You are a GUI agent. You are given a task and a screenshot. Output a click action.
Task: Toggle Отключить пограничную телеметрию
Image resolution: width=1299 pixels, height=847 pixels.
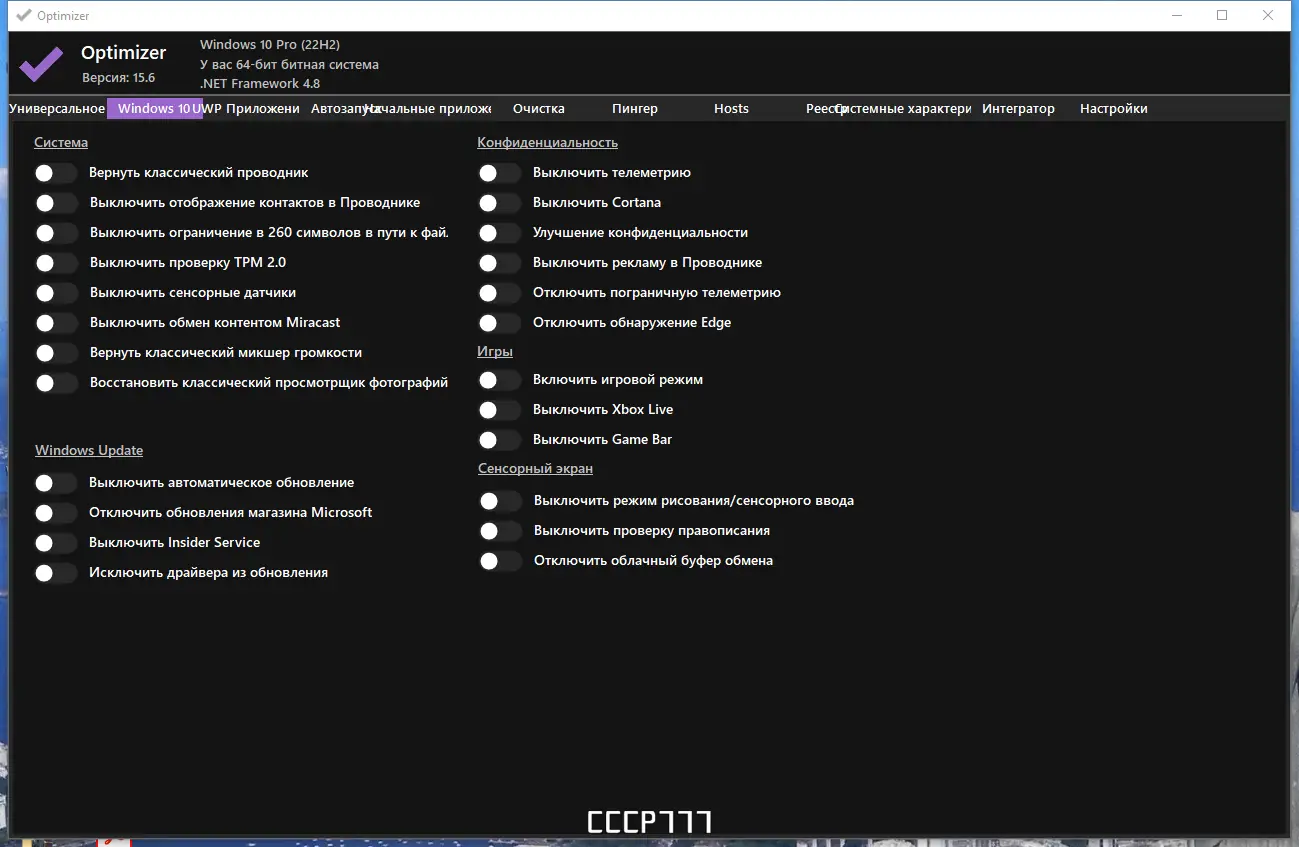point(500,293)
